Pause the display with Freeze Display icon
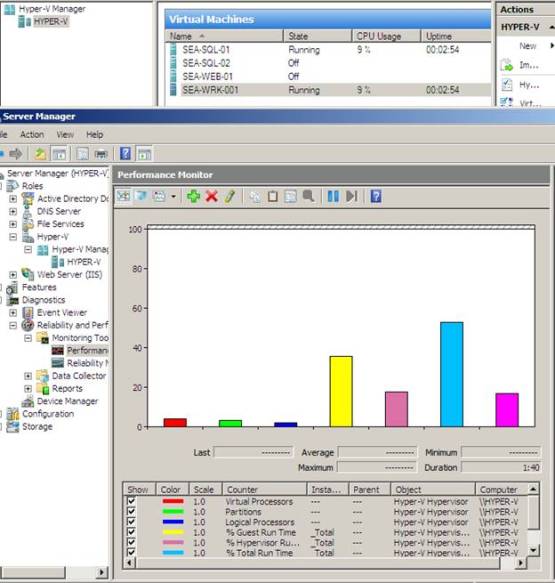Viewport: 555px width, 583px height. pyautogui.click(x=333, y=196)
